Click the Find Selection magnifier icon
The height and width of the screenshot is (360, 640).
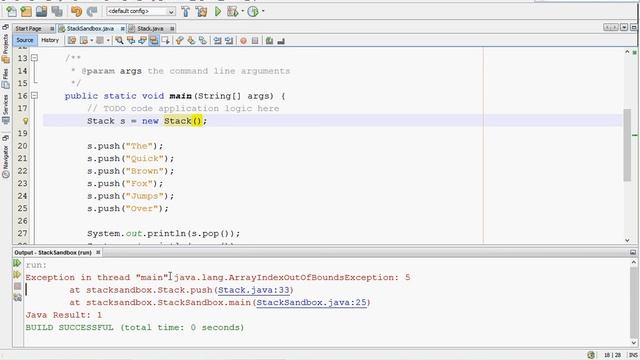[119, 40]
